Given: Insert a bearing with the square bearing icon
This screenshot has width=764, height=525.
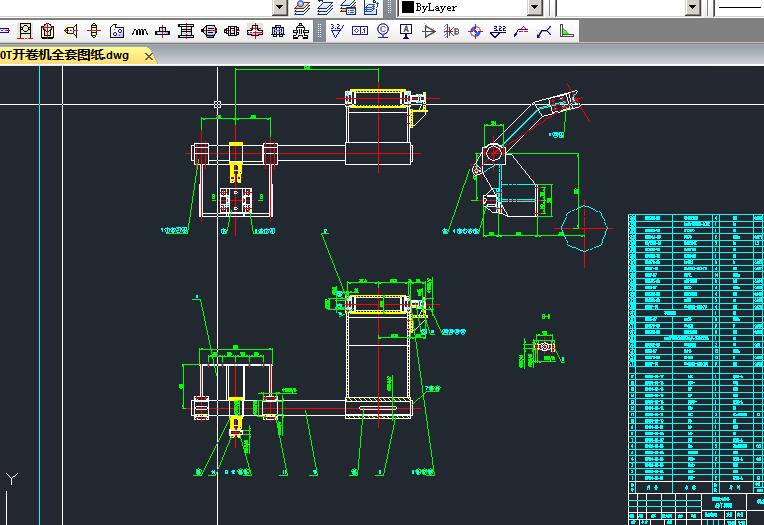Looking at the screenshot, I should point(25,31).
